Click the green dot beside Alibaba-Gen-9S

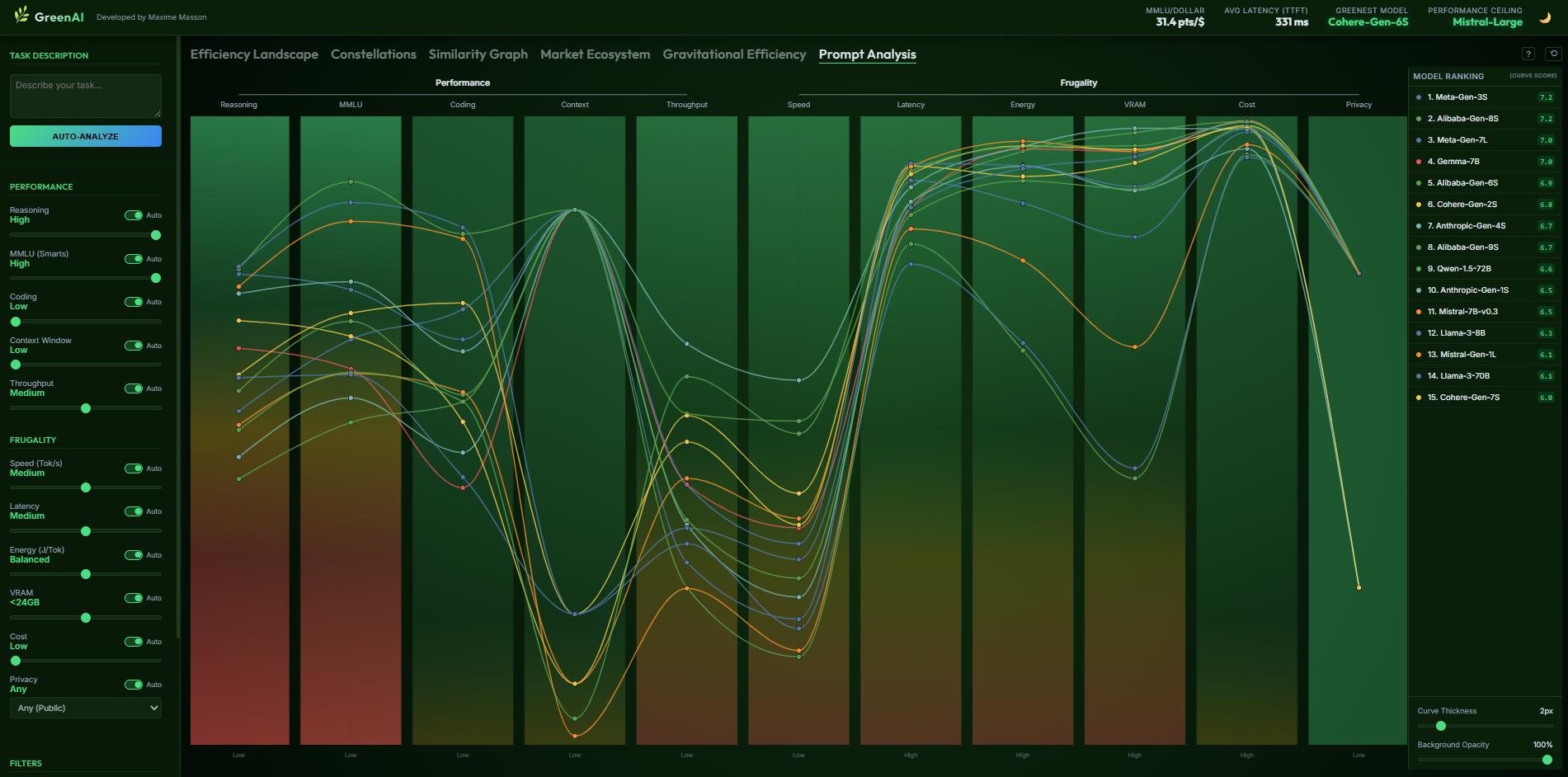click(1420, 247)
